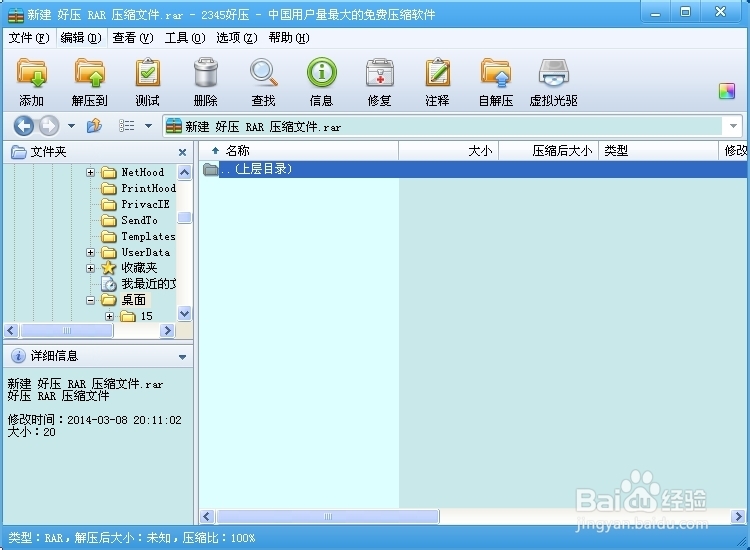
Task: Open the view mode dropdown arrow
Action: (x=148, y=126)
